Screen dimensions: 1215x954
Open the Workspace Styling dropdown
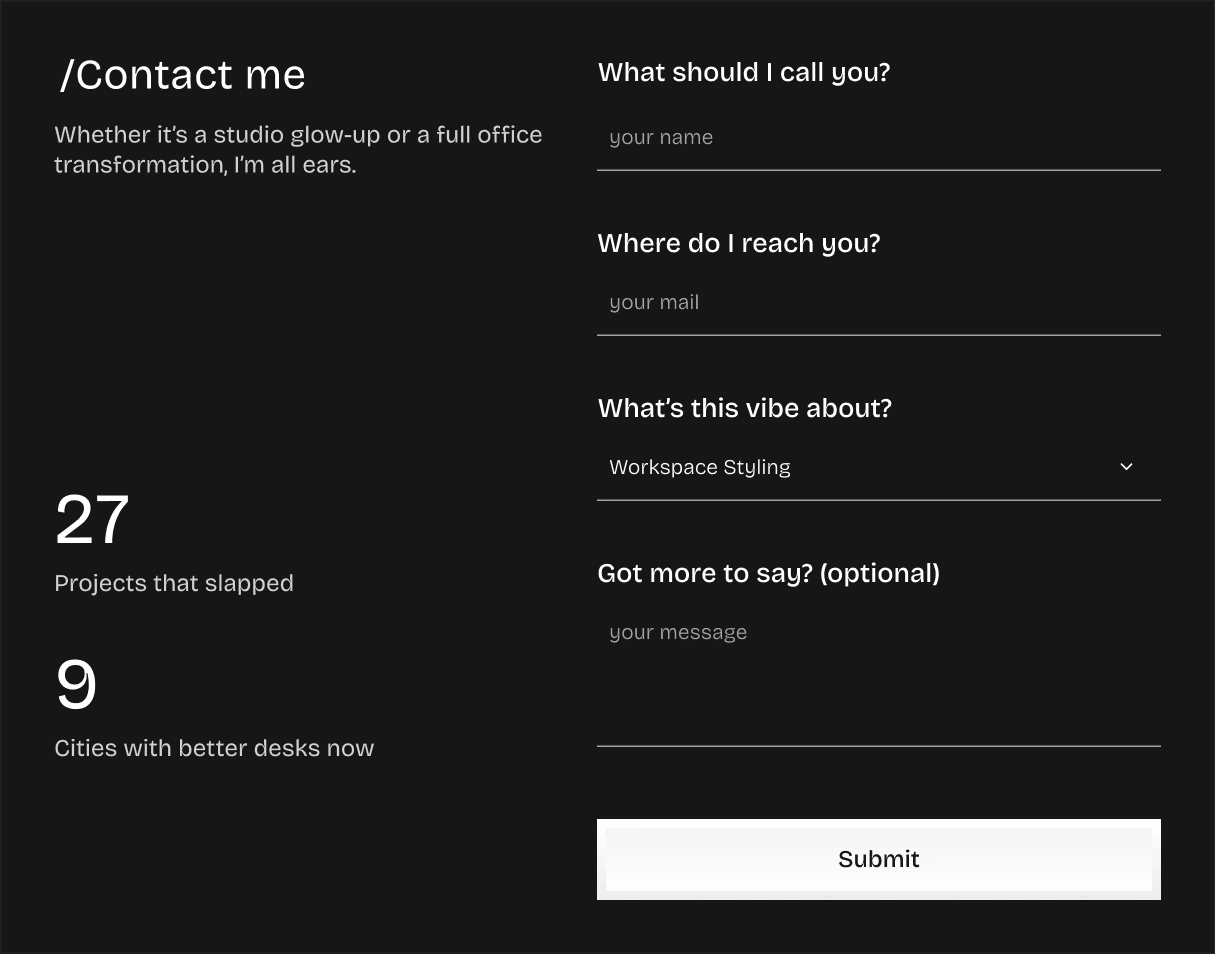coord(878,467)
